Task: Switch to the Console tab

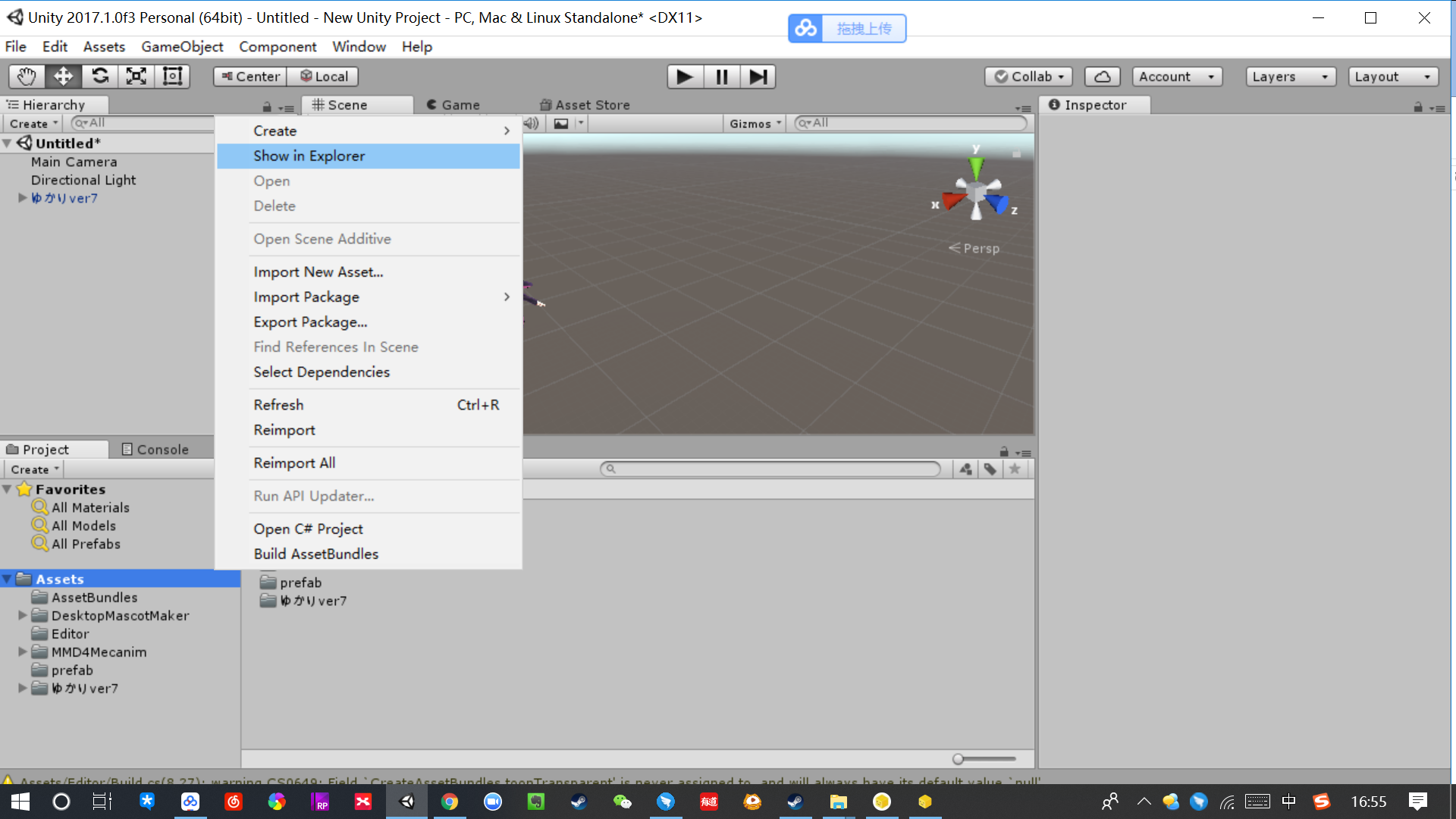Action: coord(155,450)
